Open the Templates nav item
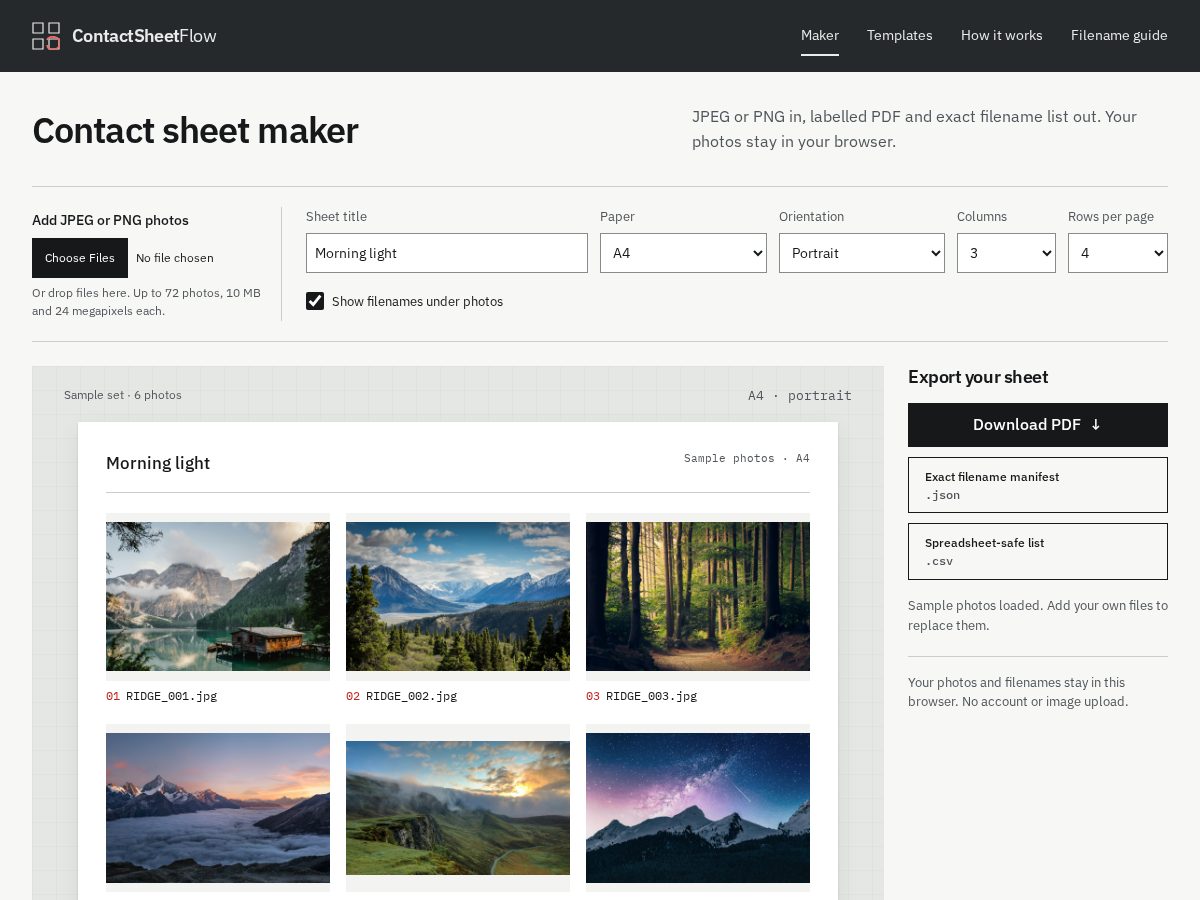Viewport: 1200px width, 900px height. pyautogui.click(x=900, y=35)
